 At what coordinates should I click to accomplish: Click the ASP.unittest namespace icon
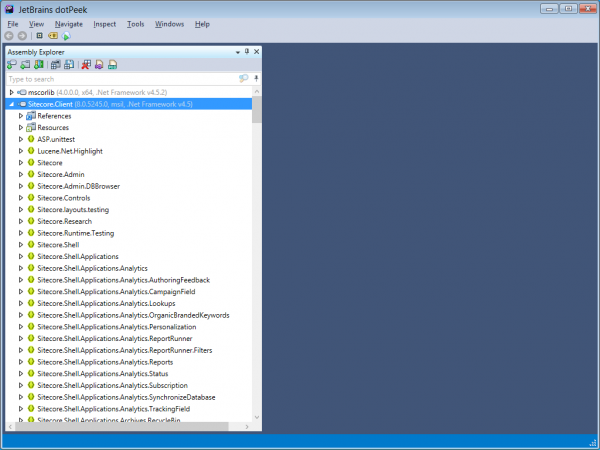coord(31,139)
